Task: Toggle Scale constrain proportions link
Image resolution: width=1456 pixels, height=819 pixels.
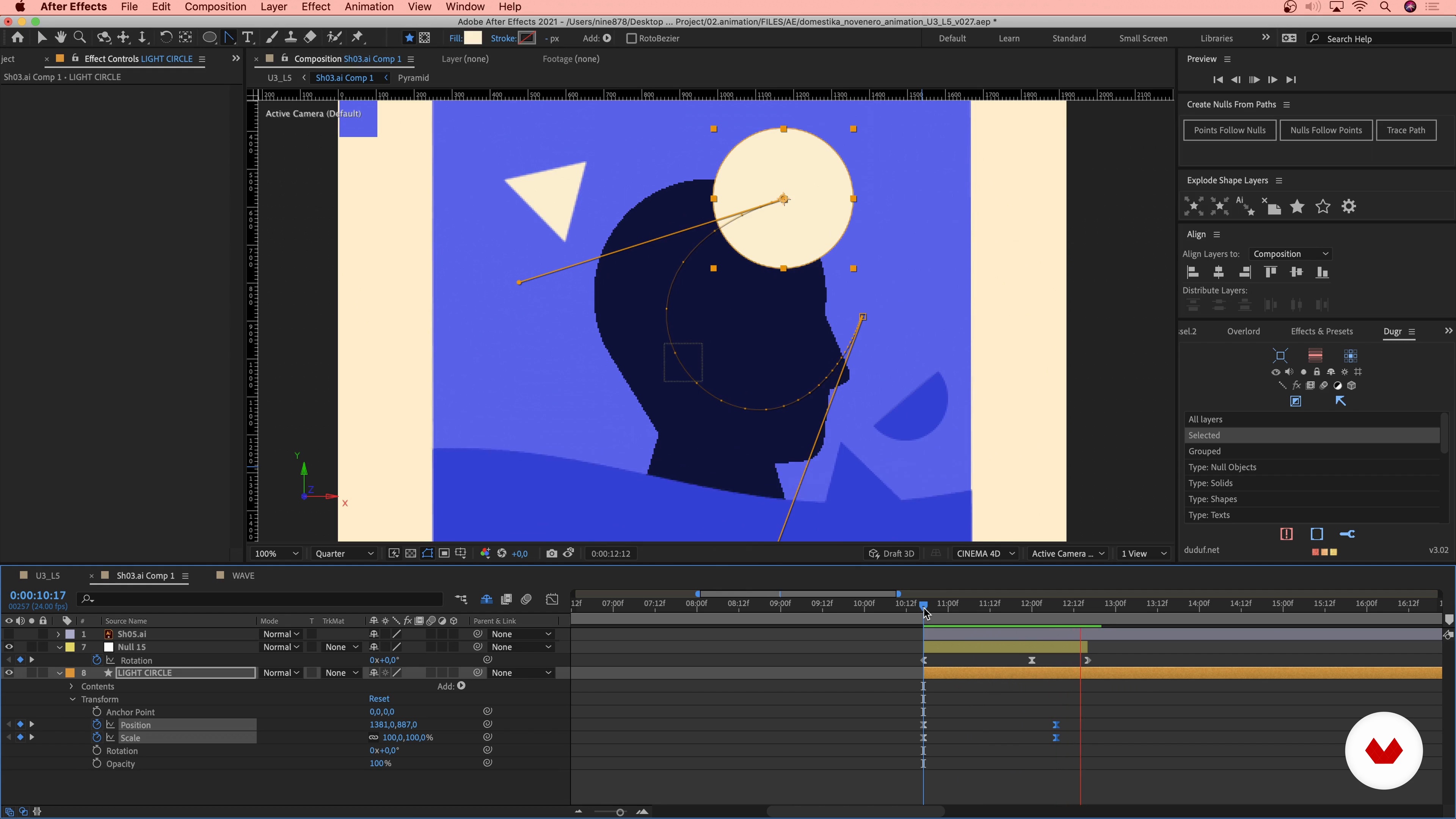Action: coord(373,737)
